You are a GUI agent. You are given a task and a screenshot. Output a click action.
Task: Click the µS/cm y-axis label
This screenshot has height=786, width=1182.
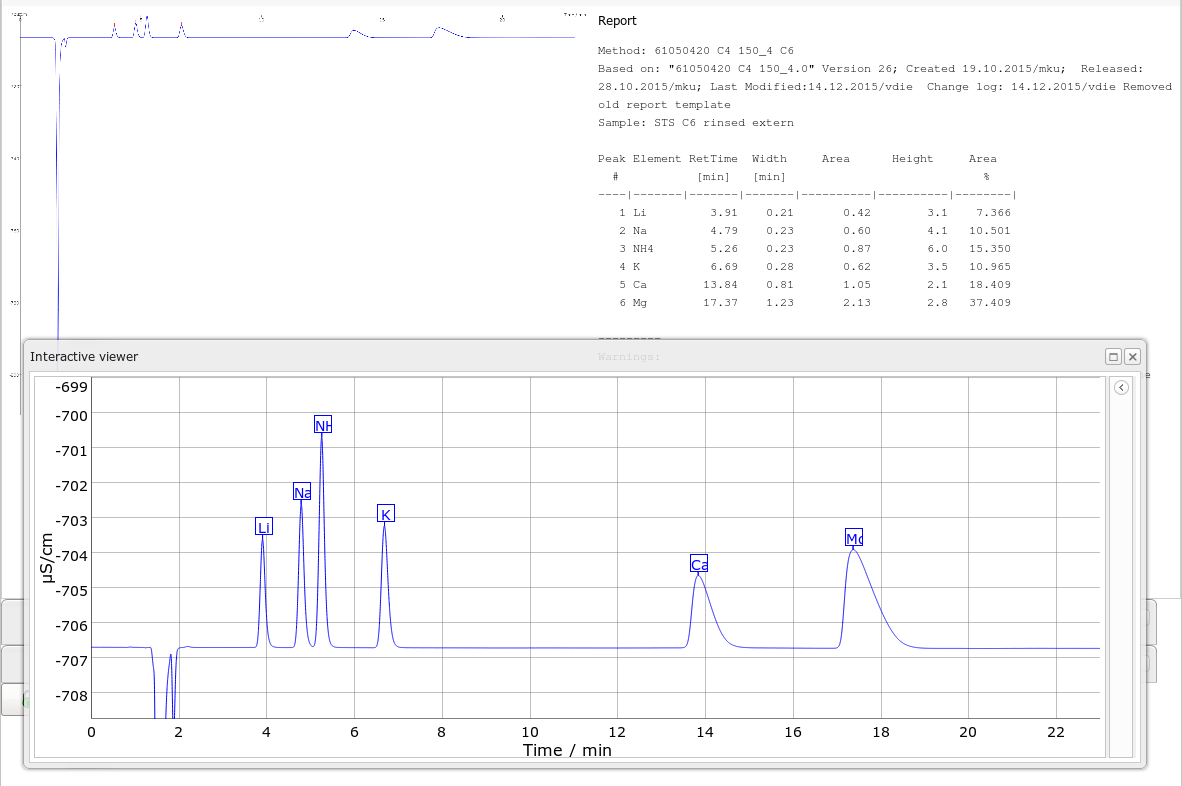(x=46, y=557)
